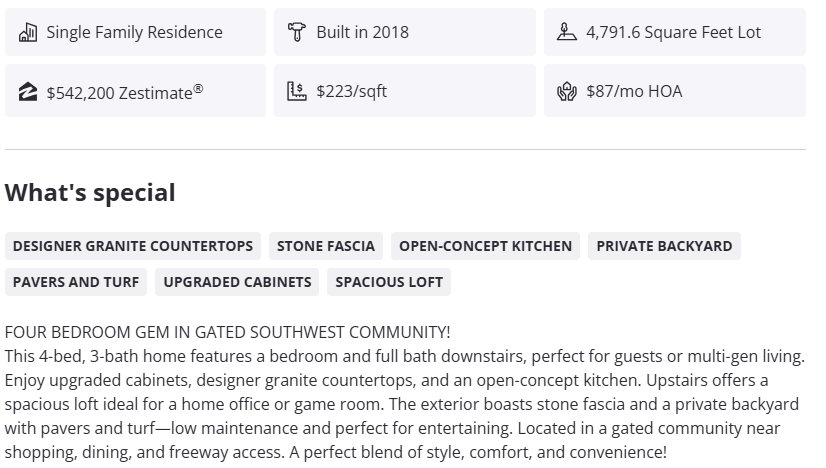
Task: Click the Built in 2018 text
Action: coord(362,32)
